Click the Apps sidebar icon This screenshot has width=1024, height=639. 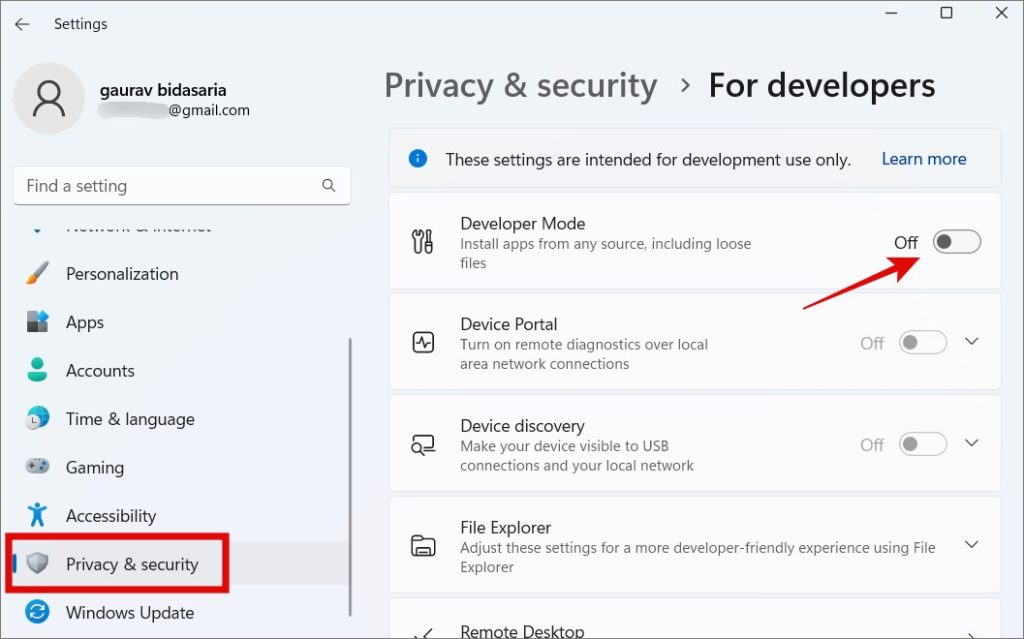37,321
